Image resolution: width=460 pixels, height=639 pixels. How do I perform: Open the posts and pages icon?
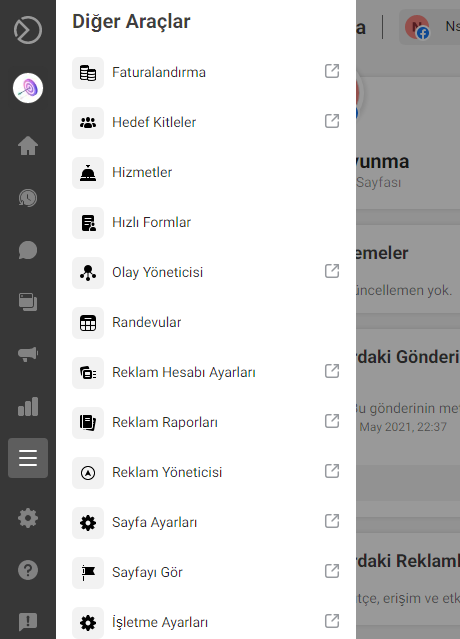(28, 302)
